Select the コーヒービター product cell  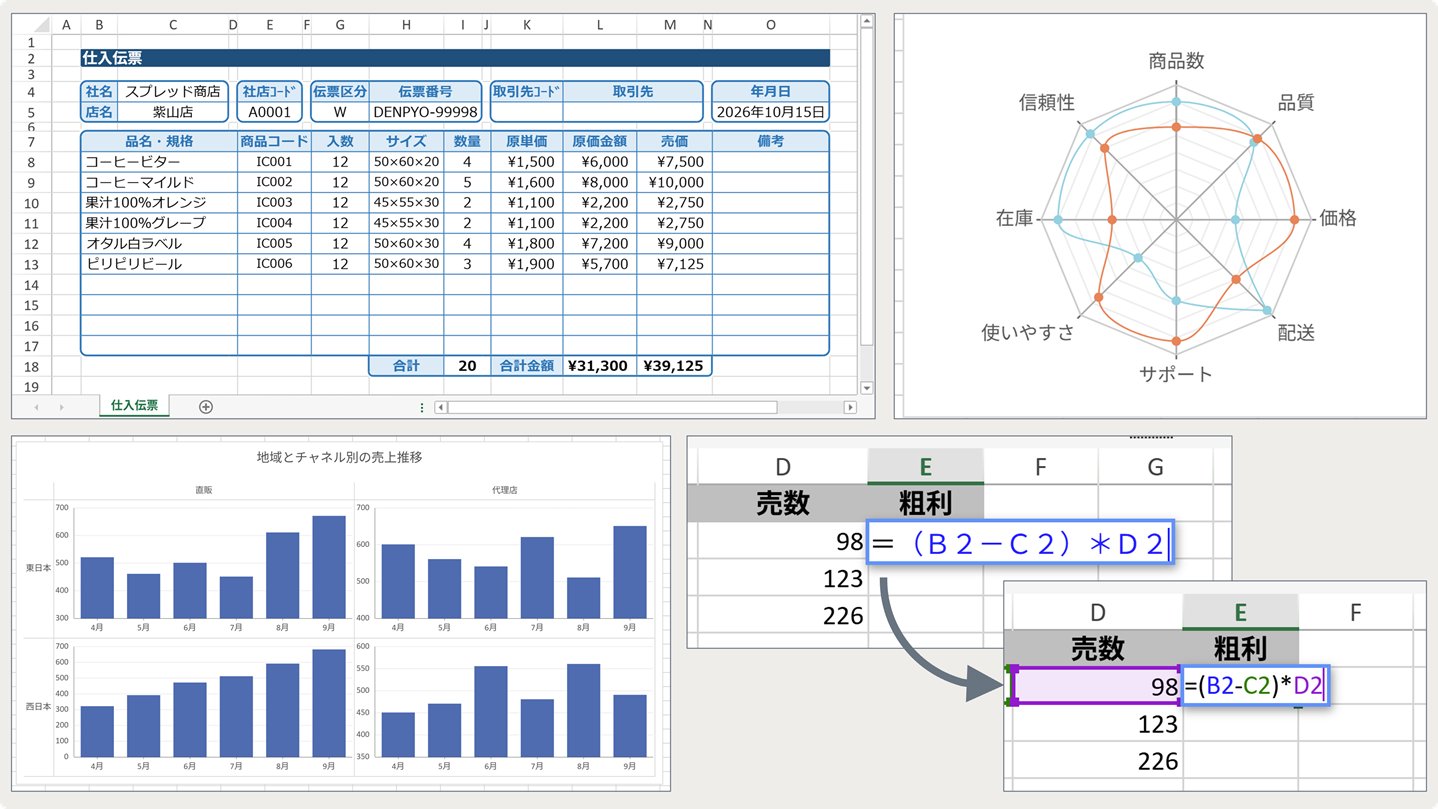click(159, 162)
